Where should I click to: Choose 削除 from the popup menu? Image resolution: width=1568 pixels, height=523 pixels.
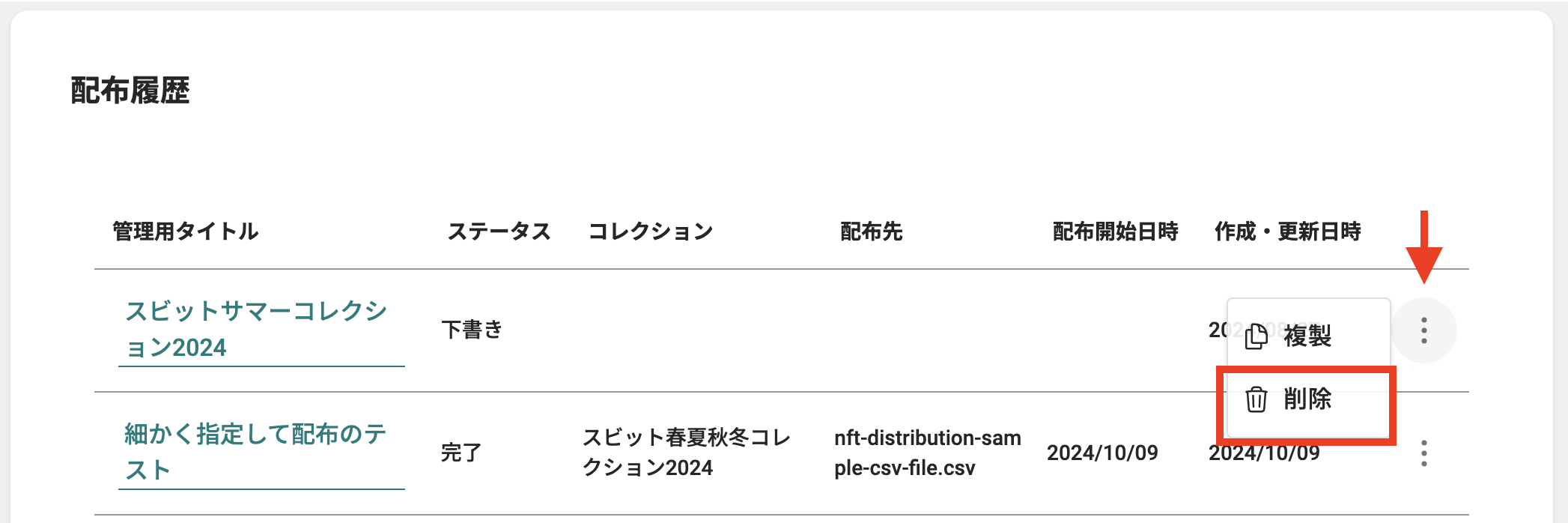pyautogui.click(x=1308, y=399)
